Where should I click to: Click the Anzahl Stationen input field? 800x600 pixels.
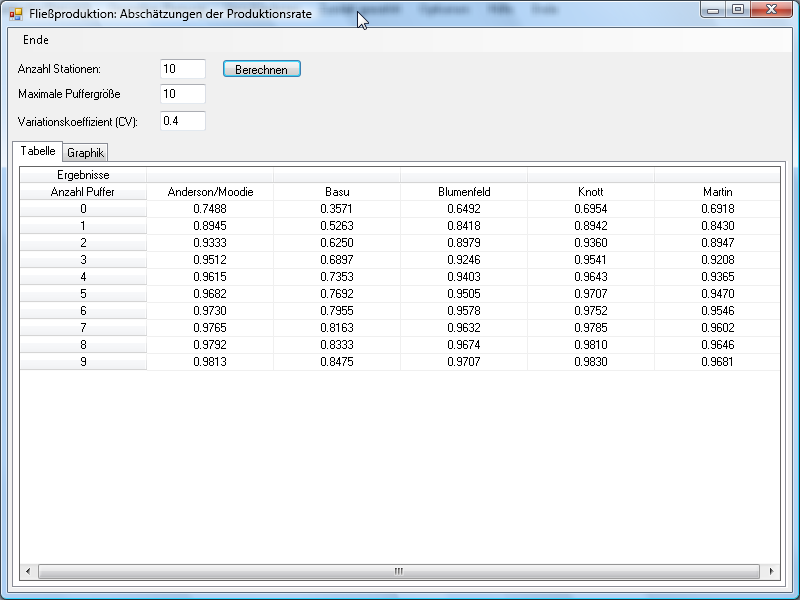click(x=182, y=69)
